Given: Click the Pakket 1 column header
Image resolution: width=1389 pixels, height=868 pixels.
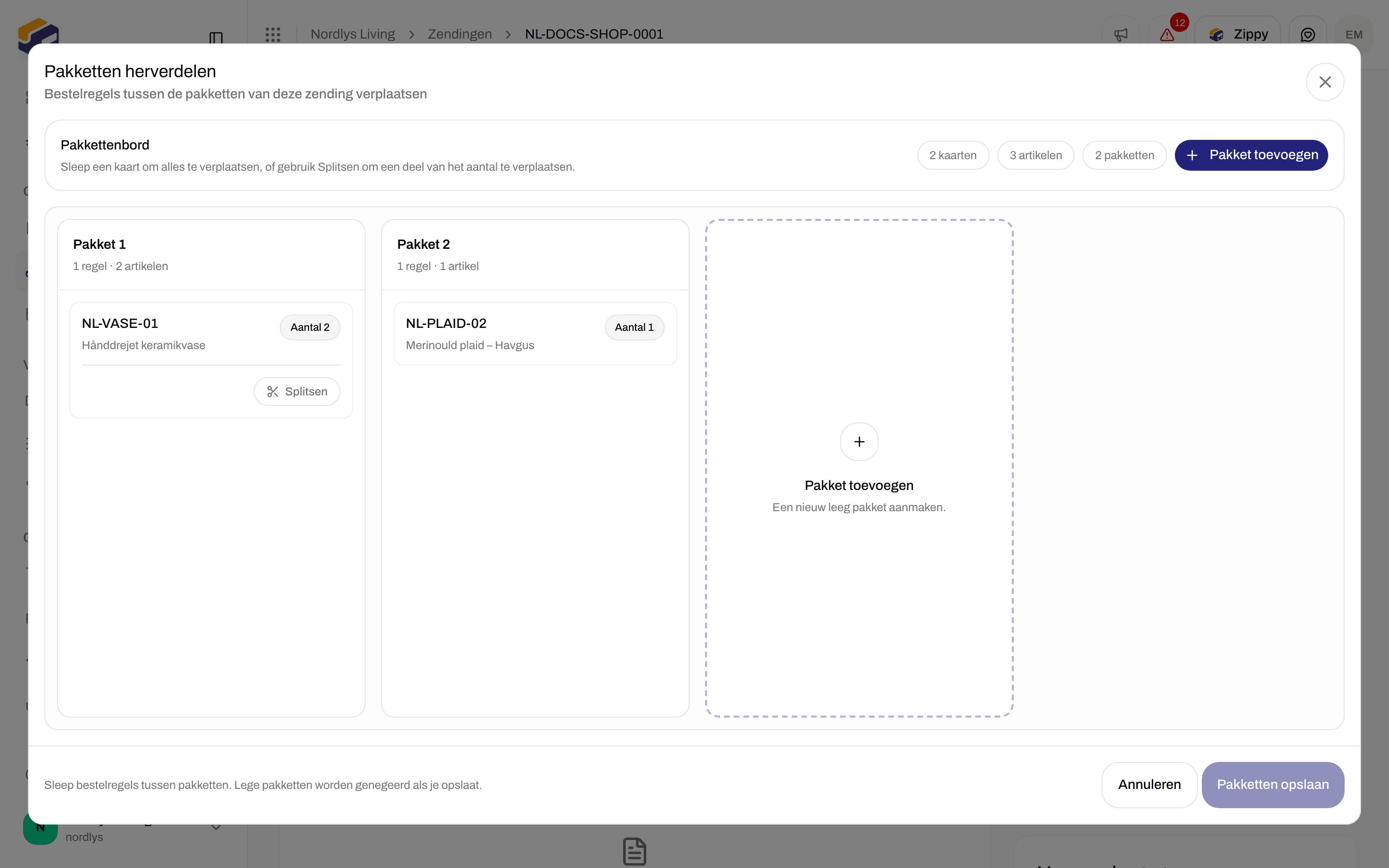Looking at the screenshot, I should (211, 254).
